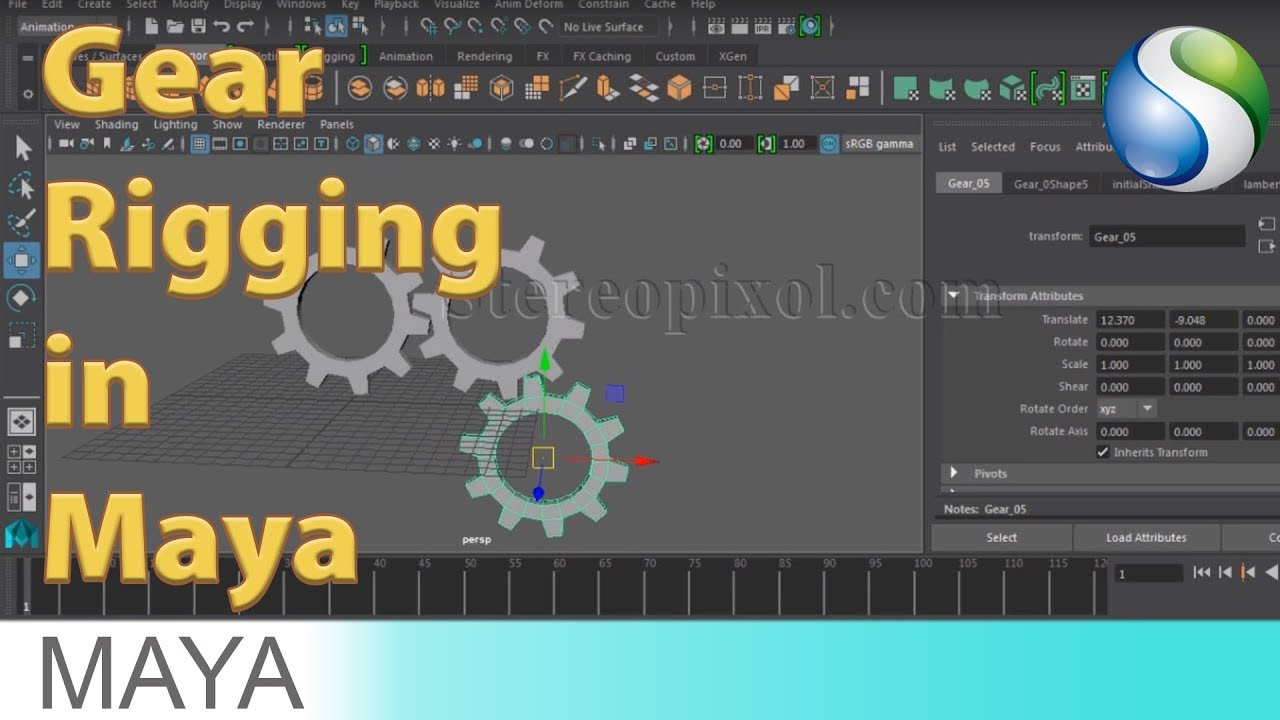Select the Select tool arrow
The width and height of the screenshot is (1280, 720).
coord(22,149)
